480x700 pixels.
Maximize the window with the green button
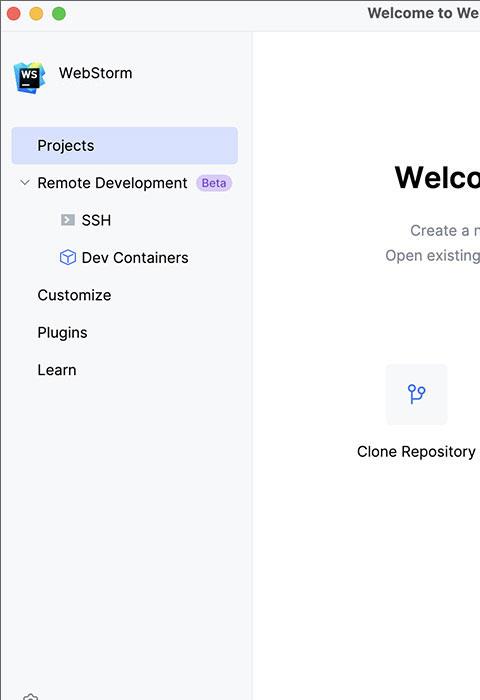click(59, 14)
